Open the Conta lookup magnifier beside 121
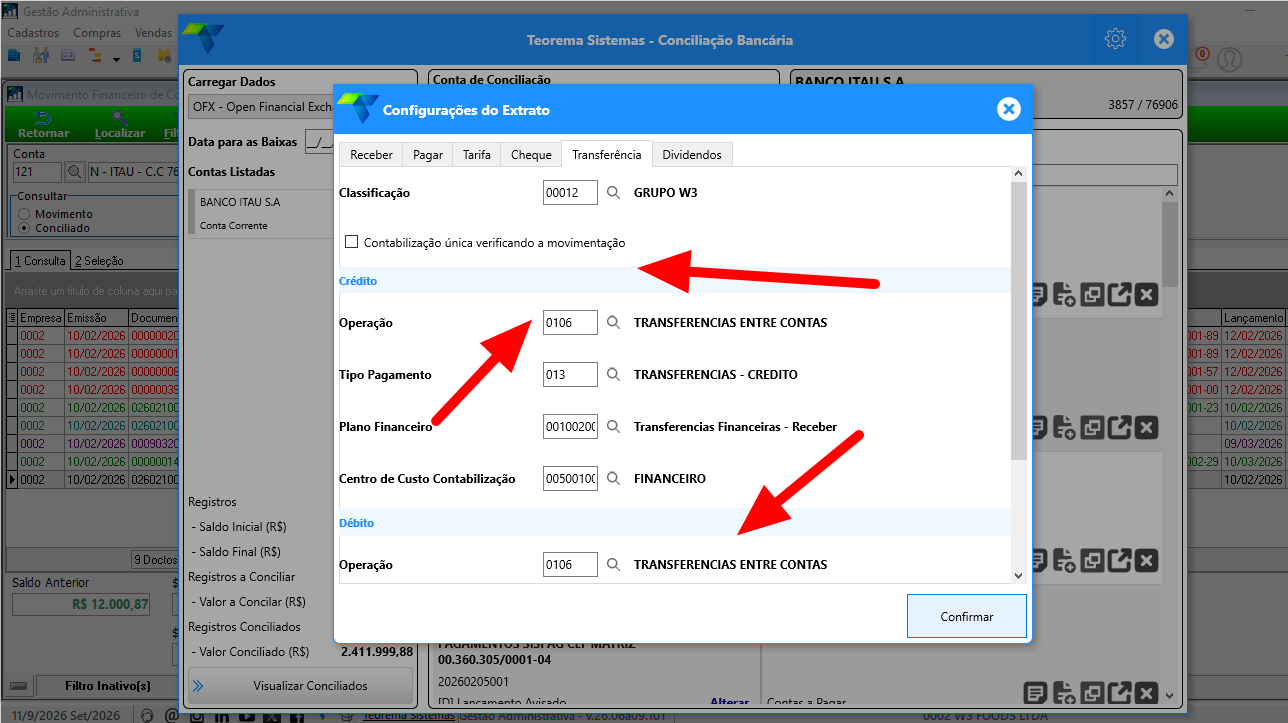Image resolution: width=1288 pixels, height=723 pixels. [x=75, y=174]
